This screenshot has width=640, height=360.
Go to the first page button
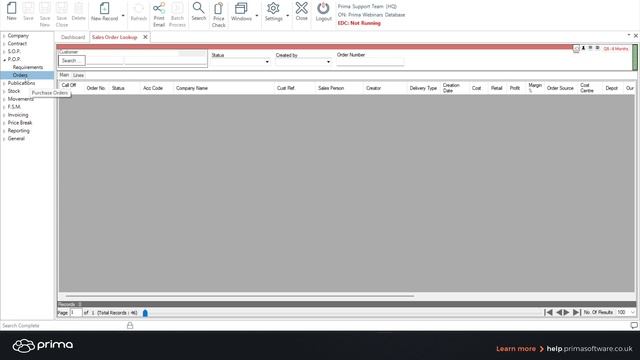tap(549, 312)
